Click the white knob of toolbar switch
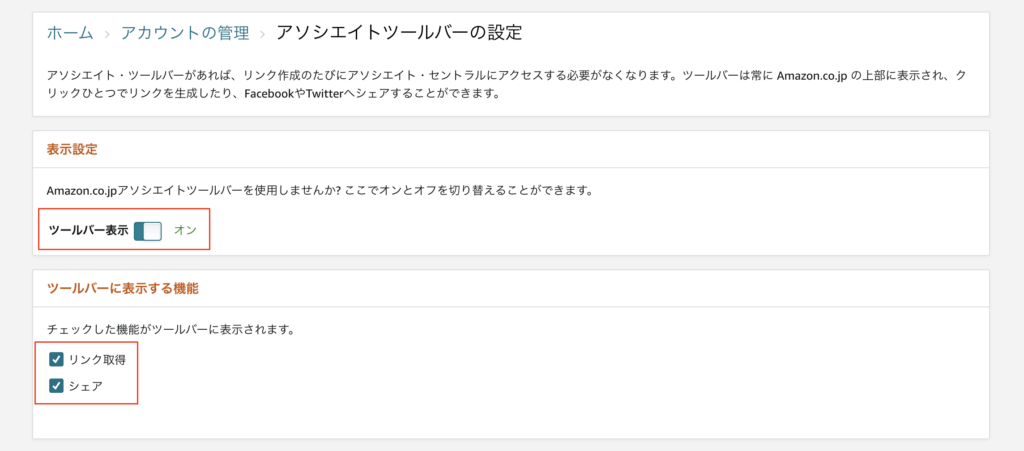Viewport: 1024px width, 451px height. click(152, 230)
